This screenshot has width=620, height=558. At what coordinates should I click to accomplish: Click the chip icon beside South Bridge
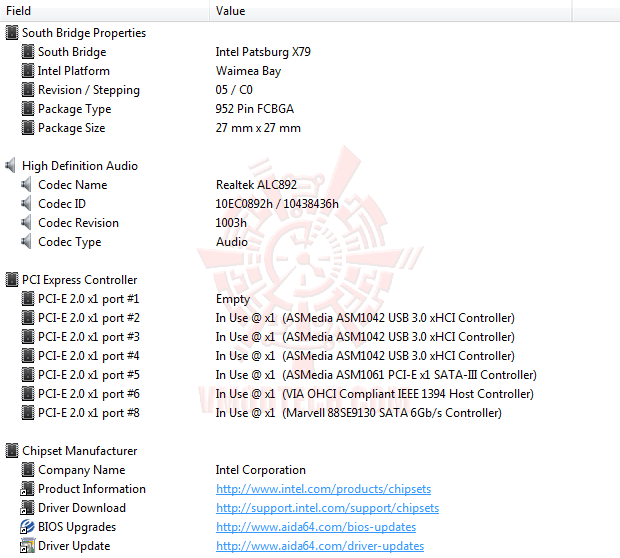coord(28,52)
